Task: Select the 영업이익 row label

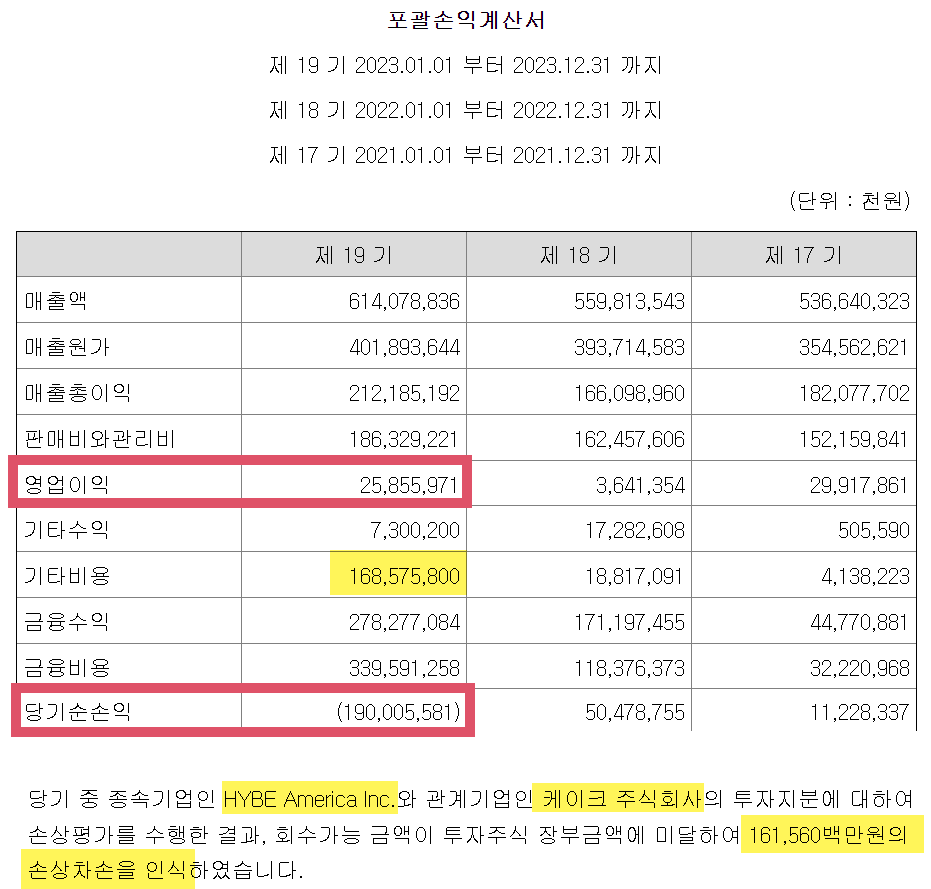Action: [66, 485]
